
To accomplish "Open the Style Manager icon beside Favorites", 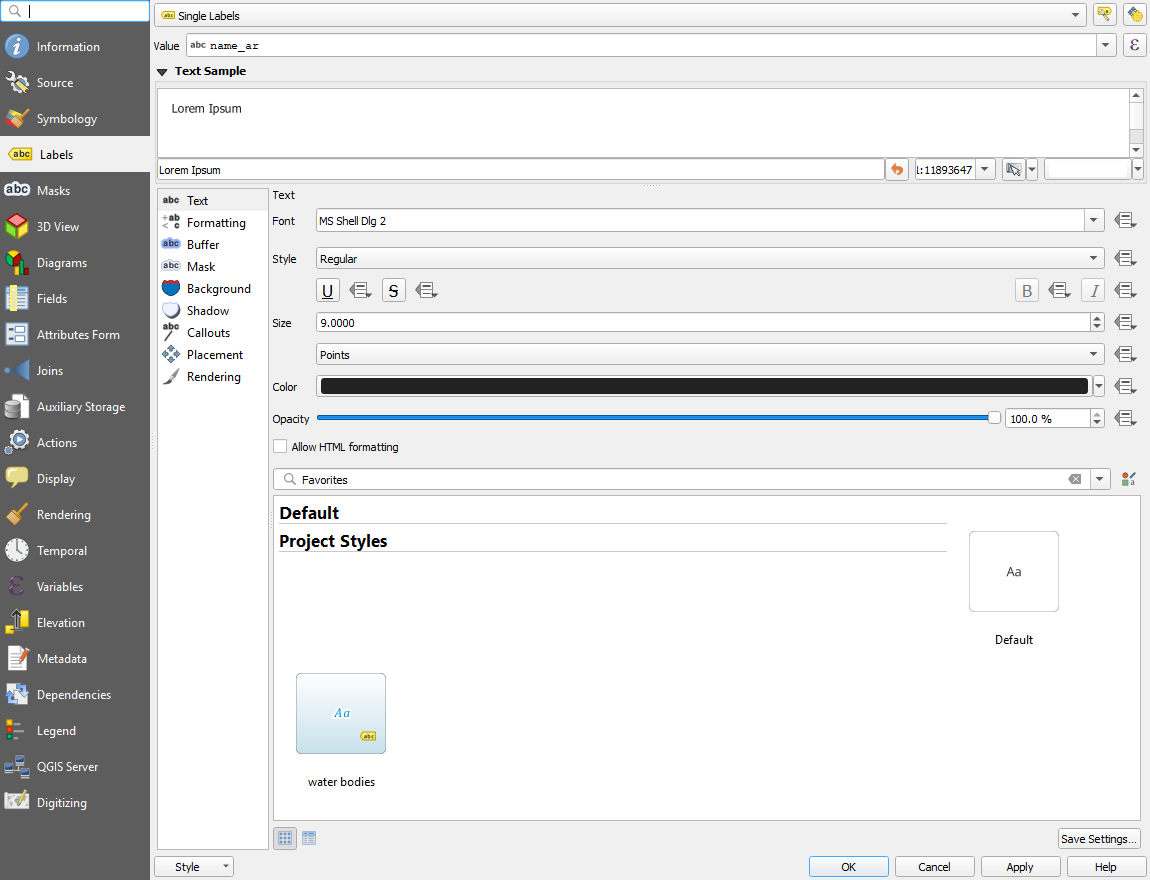I will pyautogui.click(x=1128, y=479).
